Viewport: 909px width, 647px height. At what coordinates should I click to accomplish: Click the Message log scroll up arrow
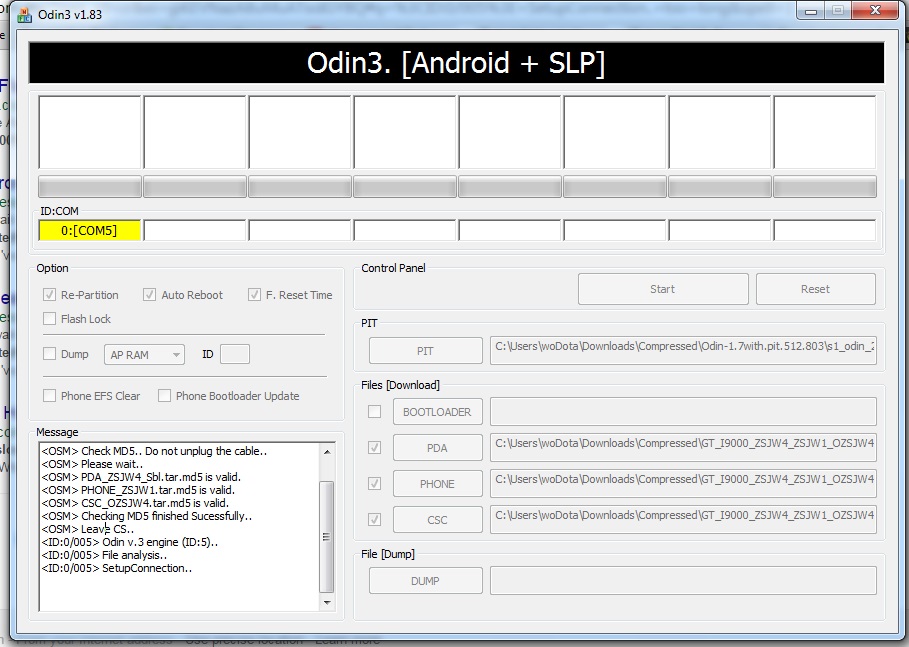pos(327,451)
